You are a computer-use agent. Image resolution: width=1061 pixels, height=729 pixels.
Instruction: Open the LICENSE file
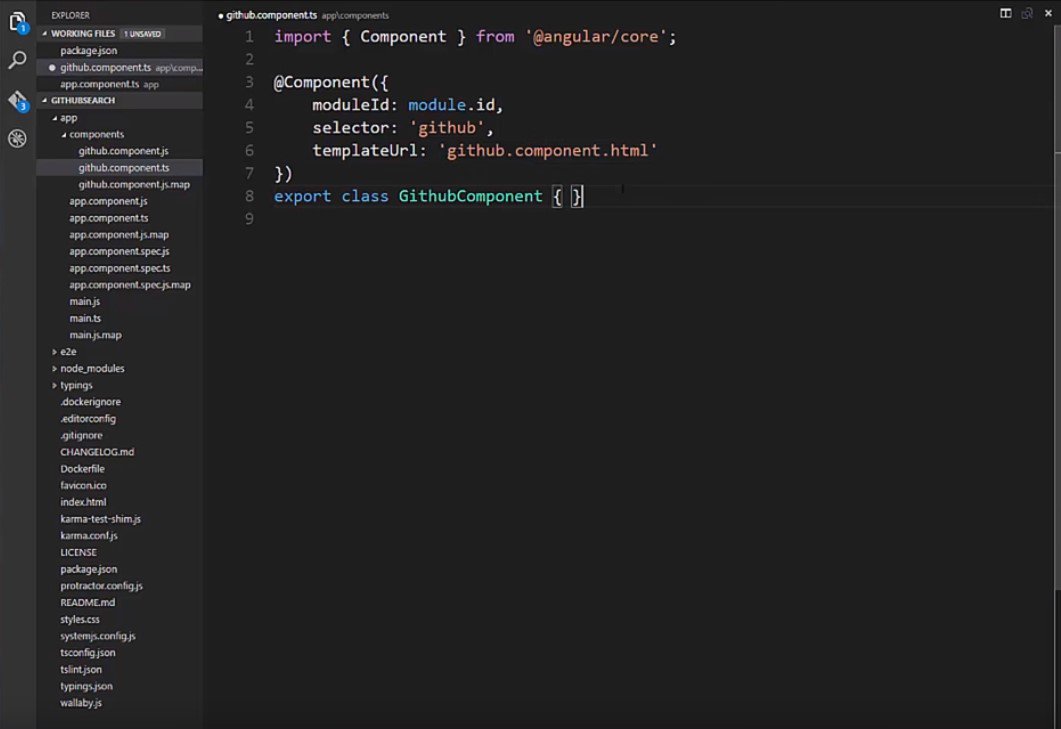78,552
